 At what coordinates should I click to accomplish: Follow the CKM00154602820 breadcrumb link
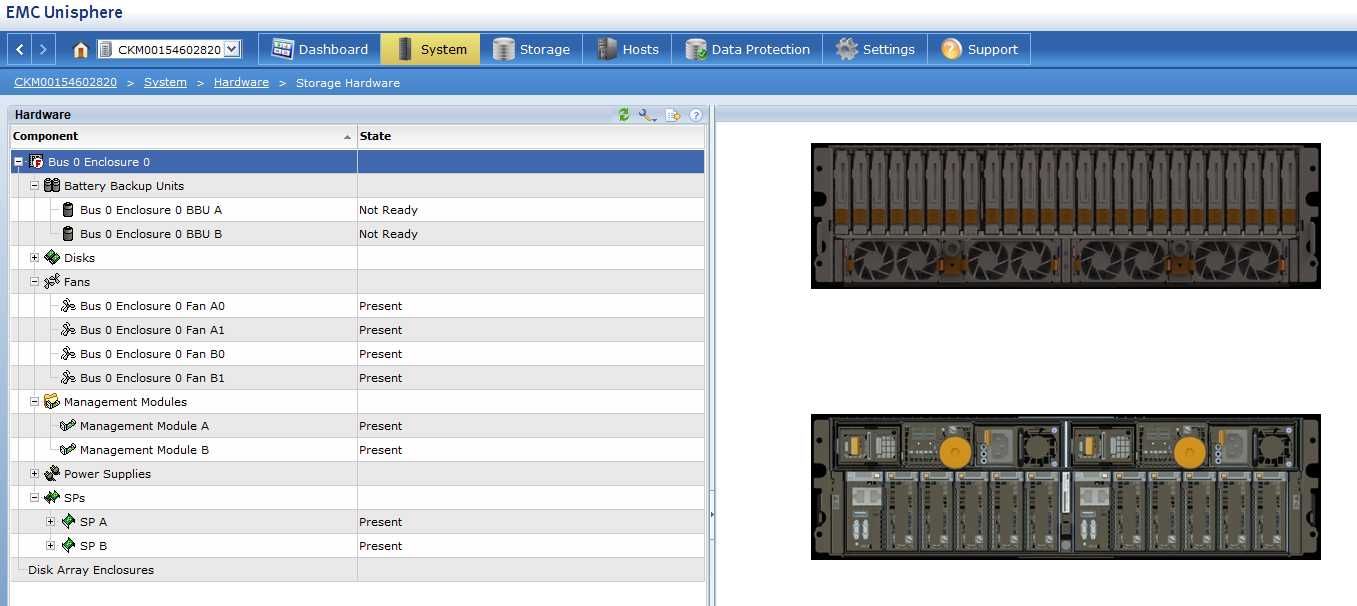coord(65,83)
